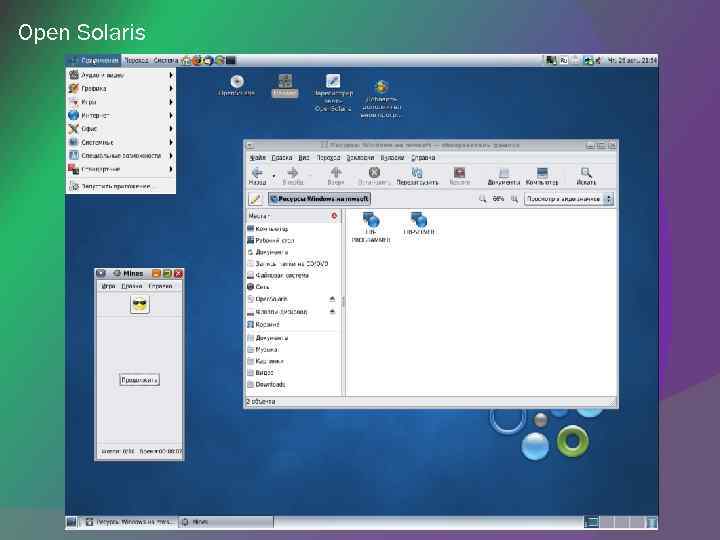
Task: Toggle the pencil location edit button
Action: (x=255, y=199)
